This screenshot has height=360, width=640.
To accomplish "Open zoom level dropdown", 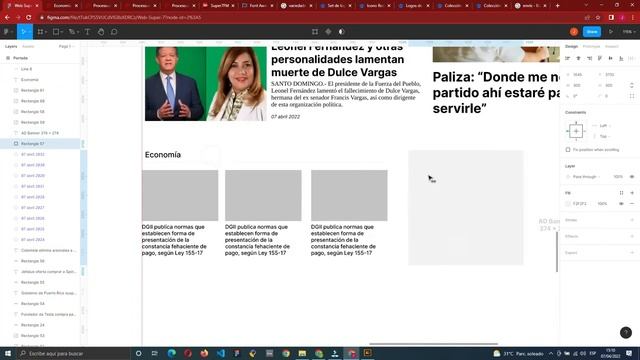I will (x=629, y=31).
